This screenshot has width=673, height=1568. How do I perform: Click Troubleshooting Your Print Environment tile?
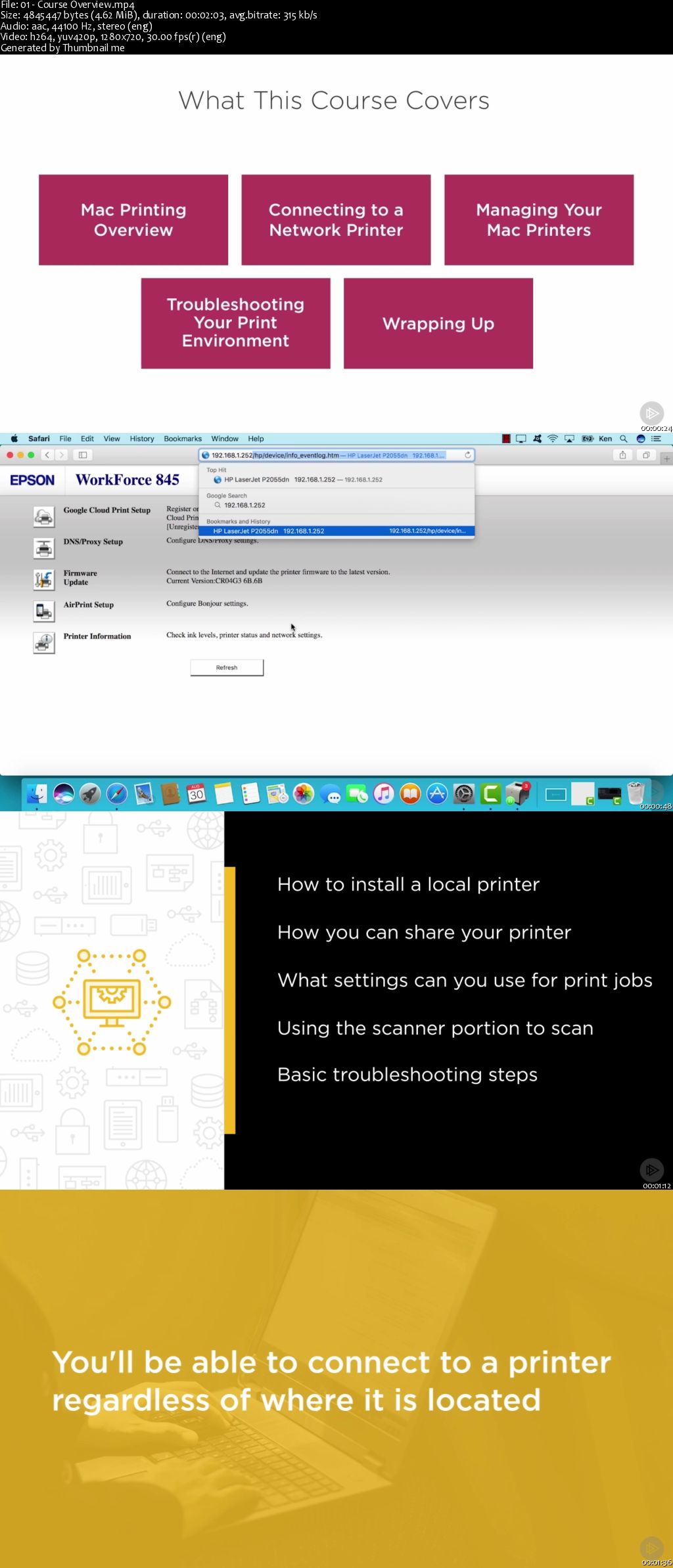point(235,323)
